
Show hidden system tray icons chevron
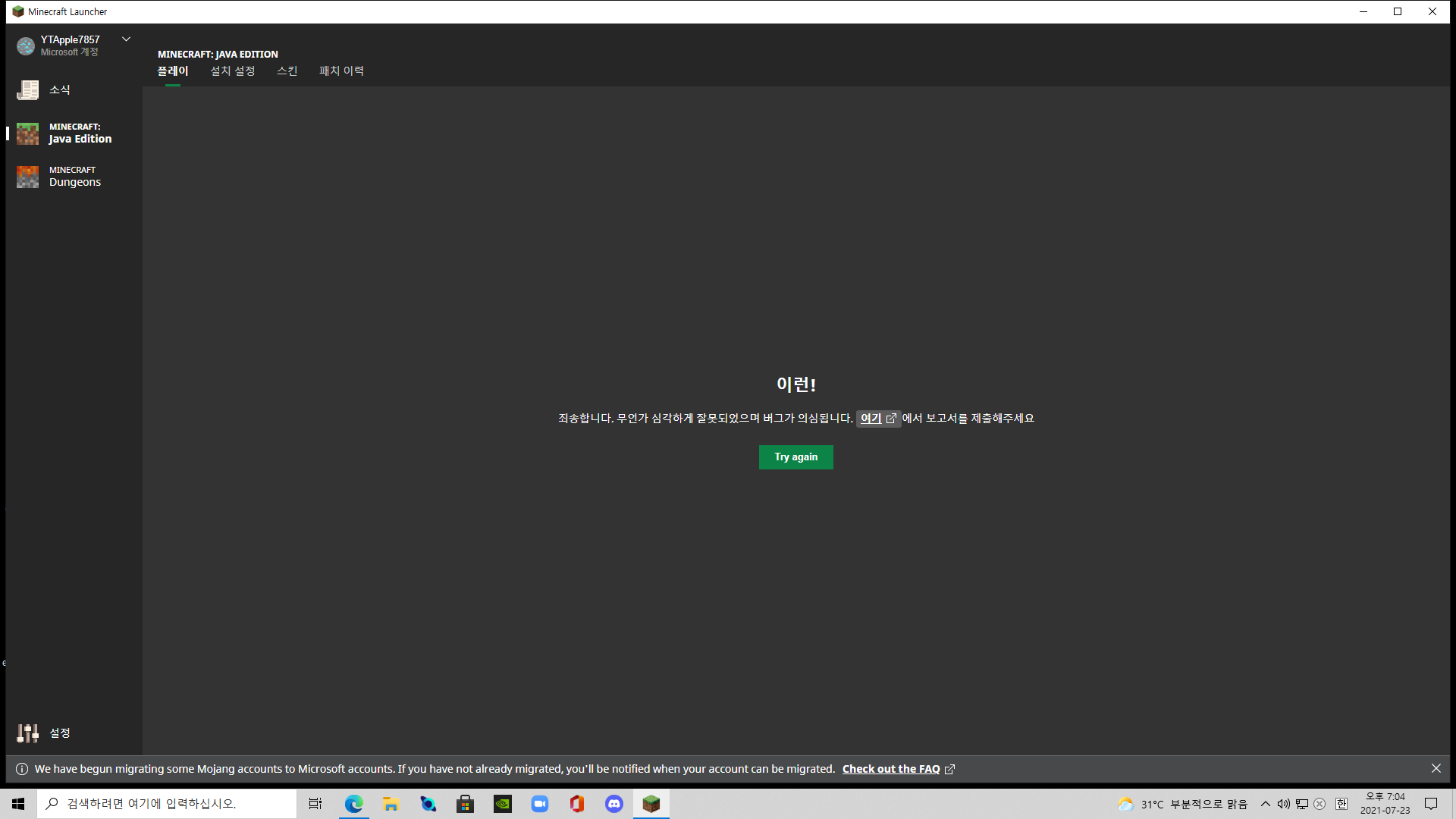pyautogui.click(x=1265, y=804)
